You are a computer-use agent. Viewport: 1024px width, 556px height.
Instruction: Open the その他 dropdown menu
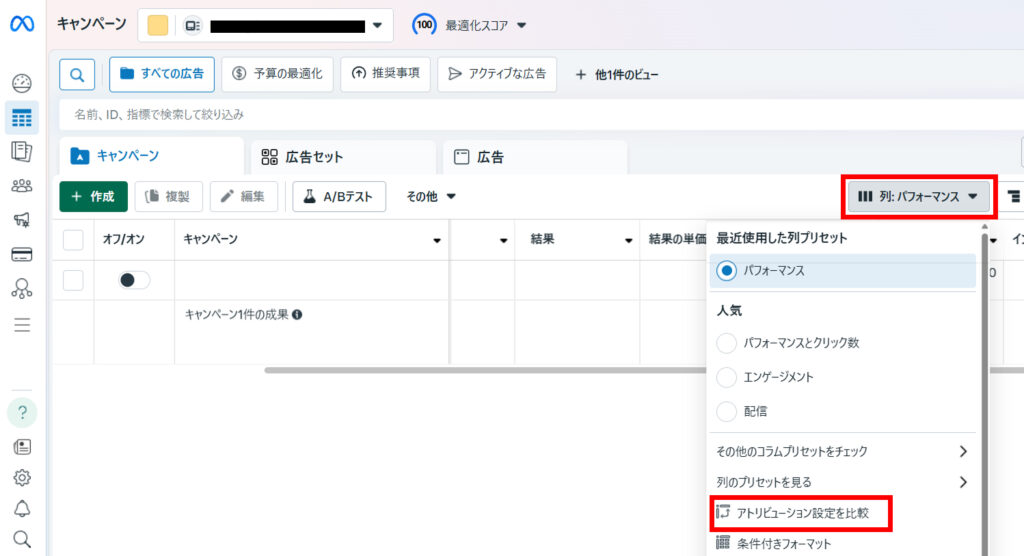click(x=431, y=196)
